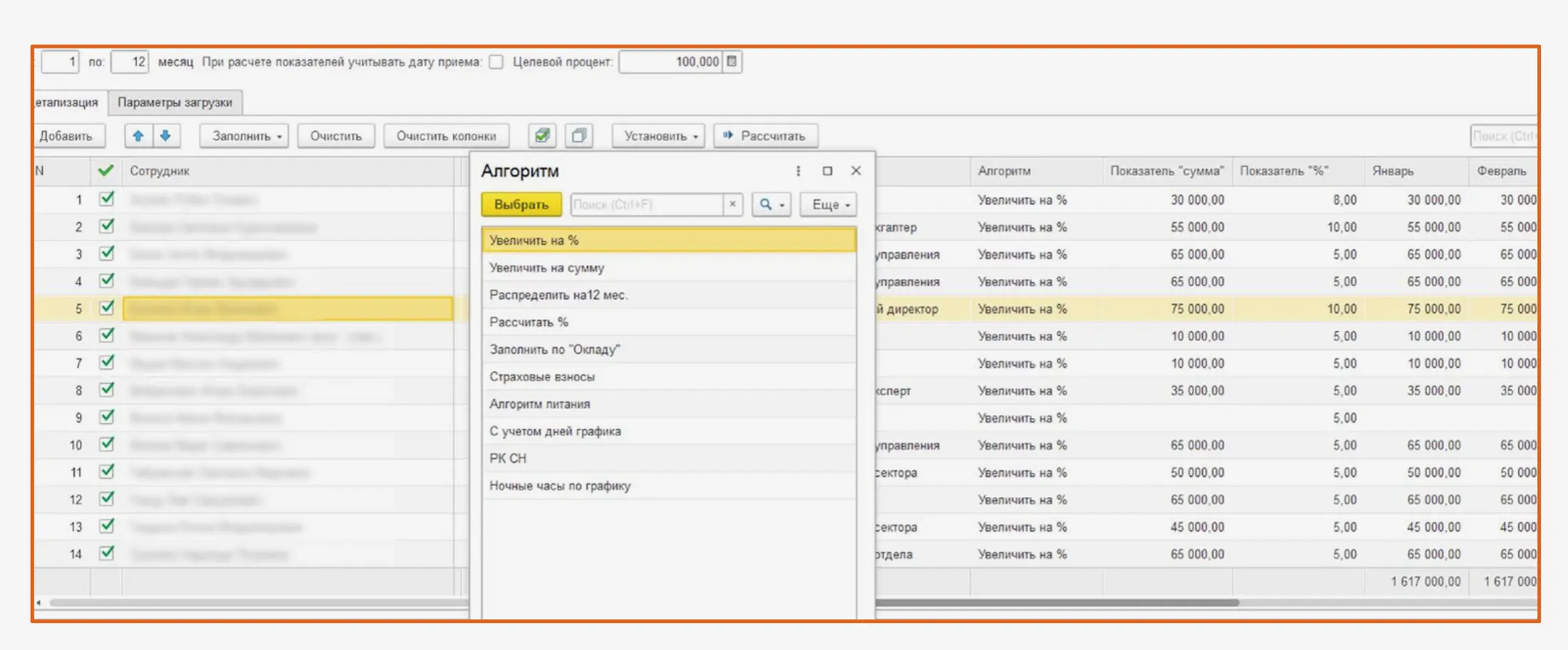
Task: Switch to the Параметры загрузки tab
Action: (175, 103)
